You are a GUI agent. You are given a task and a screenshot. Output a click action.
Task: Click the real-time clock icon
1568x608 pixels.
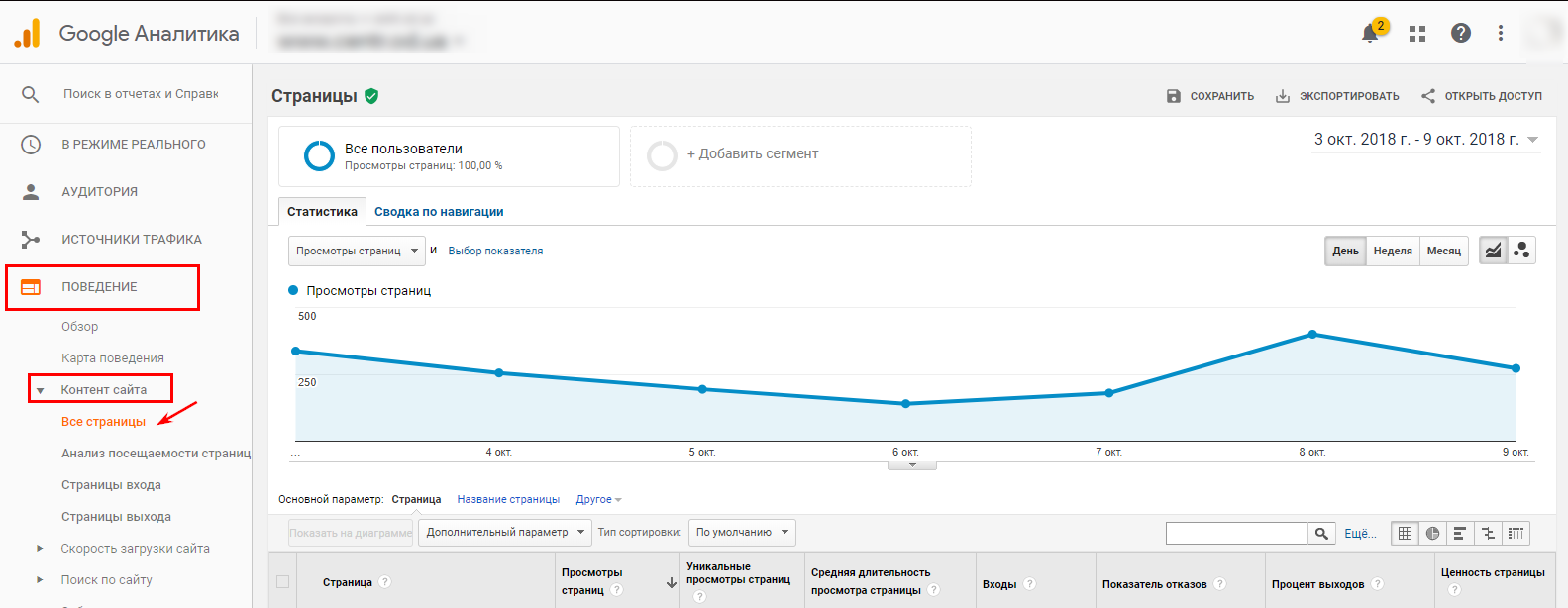pyautogui.click(x=31, y=144)
